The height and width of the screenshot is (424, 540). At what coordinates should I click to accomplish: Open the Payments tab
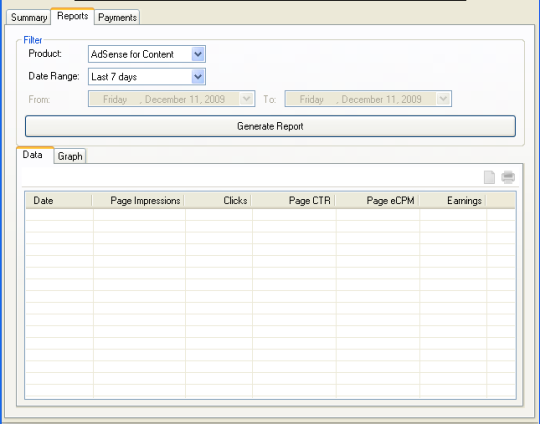click(117, 17)
